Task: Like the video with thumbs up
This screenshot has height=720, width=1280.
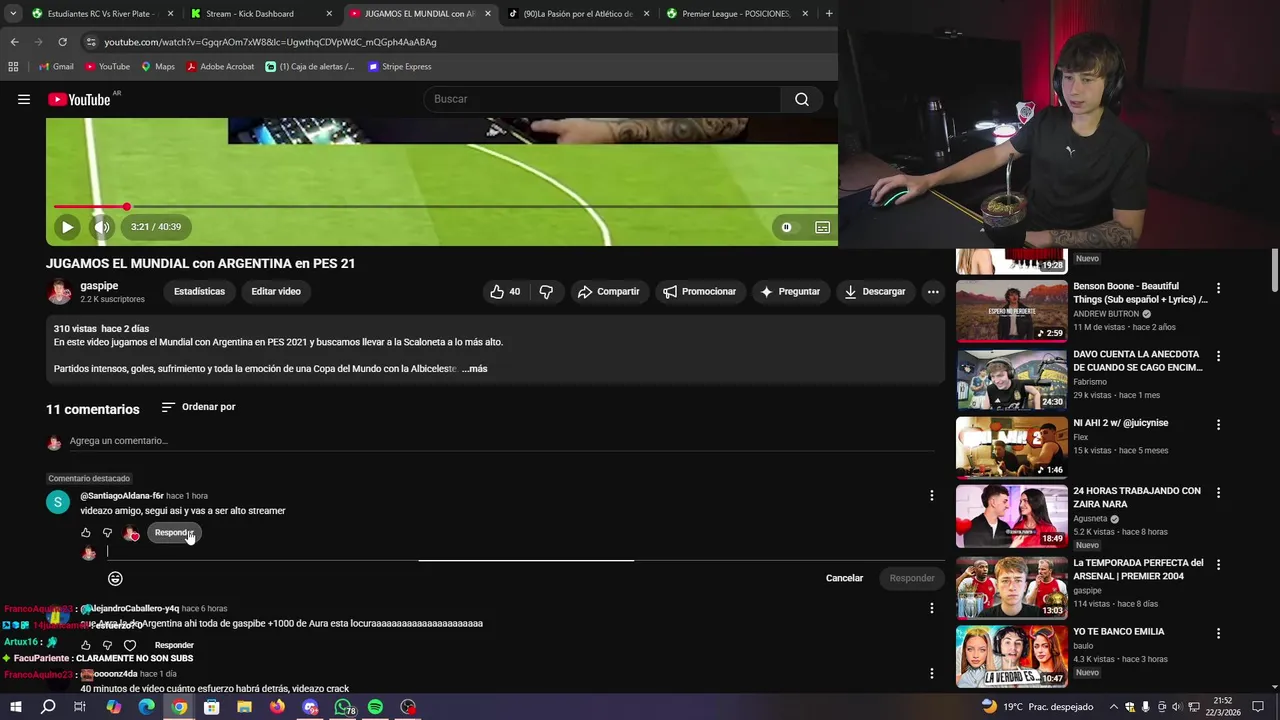Action: tap(506, 292)
